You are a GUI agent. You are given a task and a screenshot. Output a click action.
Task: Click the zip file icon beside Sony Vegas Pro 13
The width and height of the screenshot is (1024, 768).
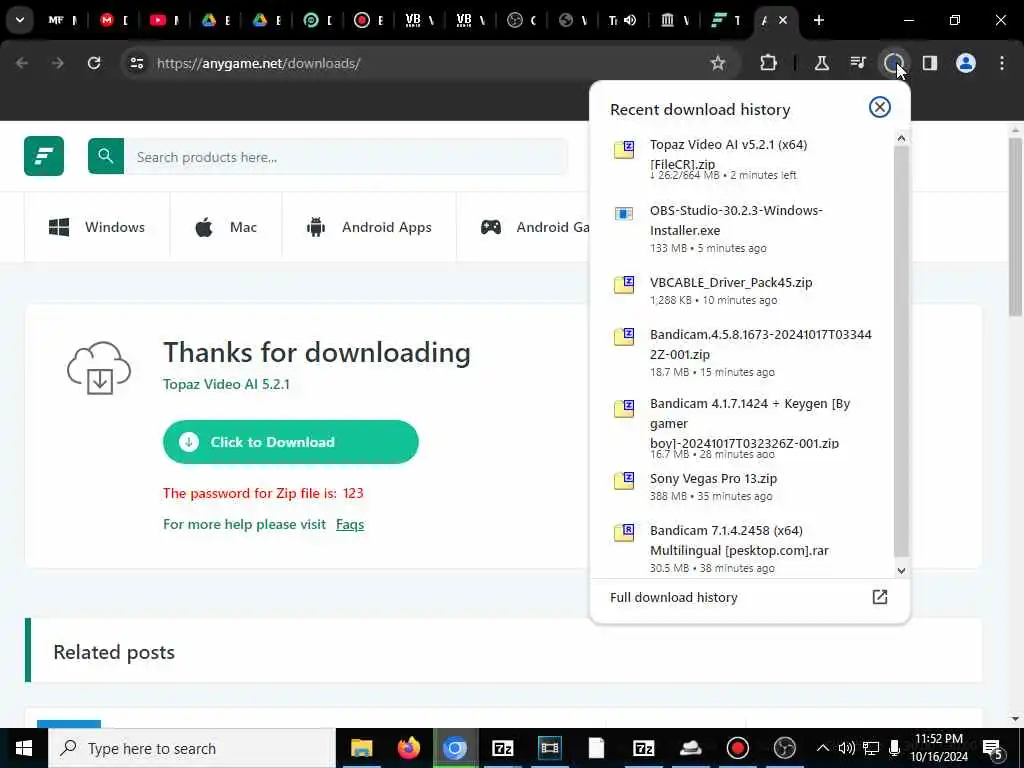pyautogui.click(x=624, y=481)
